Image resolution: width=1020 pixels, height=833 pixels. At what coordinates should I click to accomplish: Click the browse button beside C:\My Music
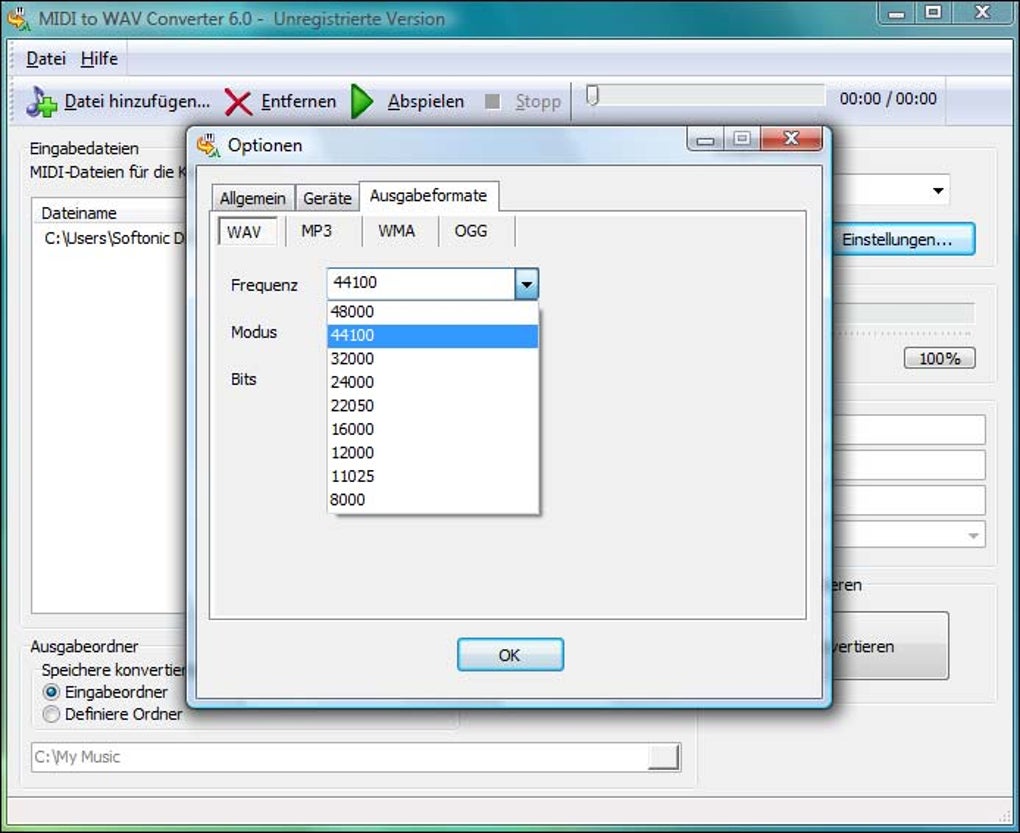click(664, 757)
